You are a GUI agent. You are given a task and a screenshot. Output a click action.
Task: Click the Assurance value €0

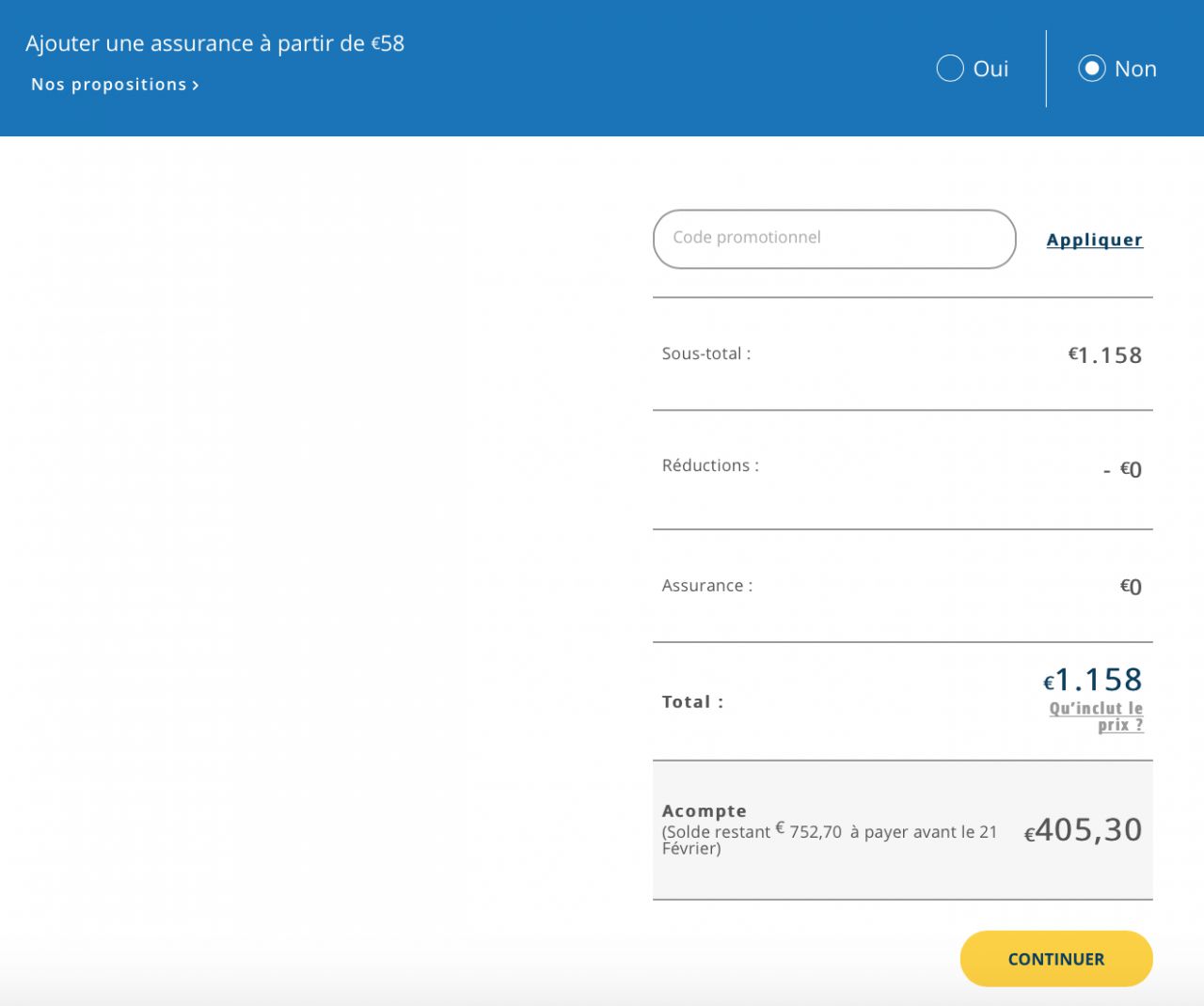pos(1131,587)
